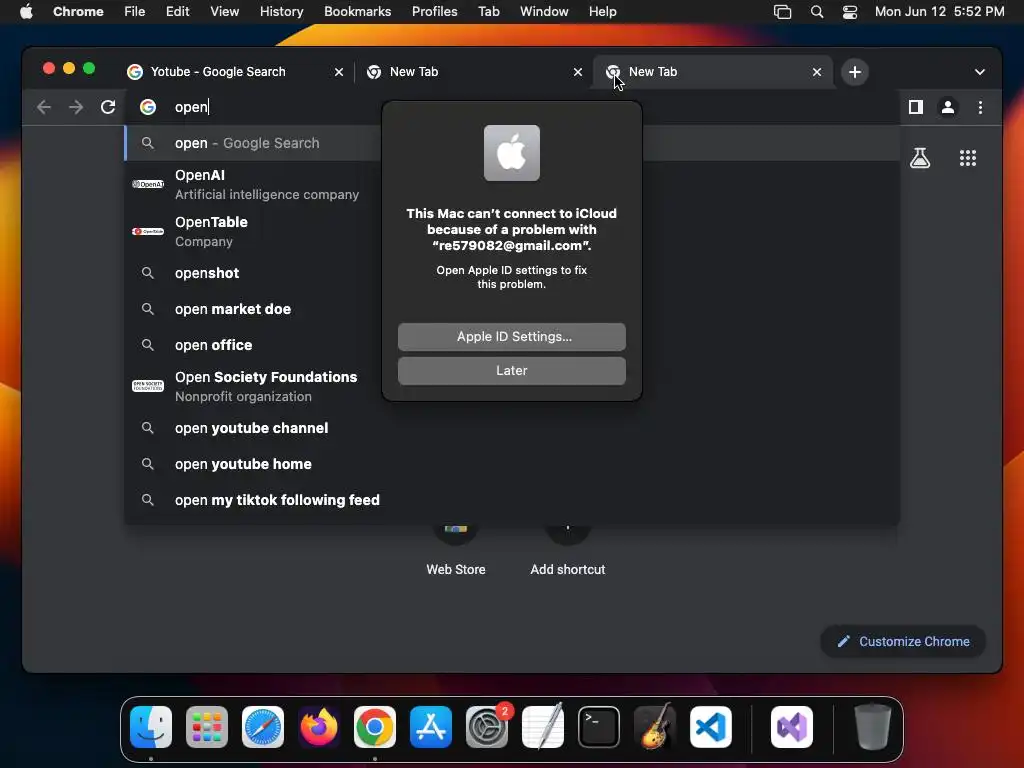Image resolution: width=1024 pixels, height=768 pixels.
Task: Open the Help menu
Action: coord(602,12)
